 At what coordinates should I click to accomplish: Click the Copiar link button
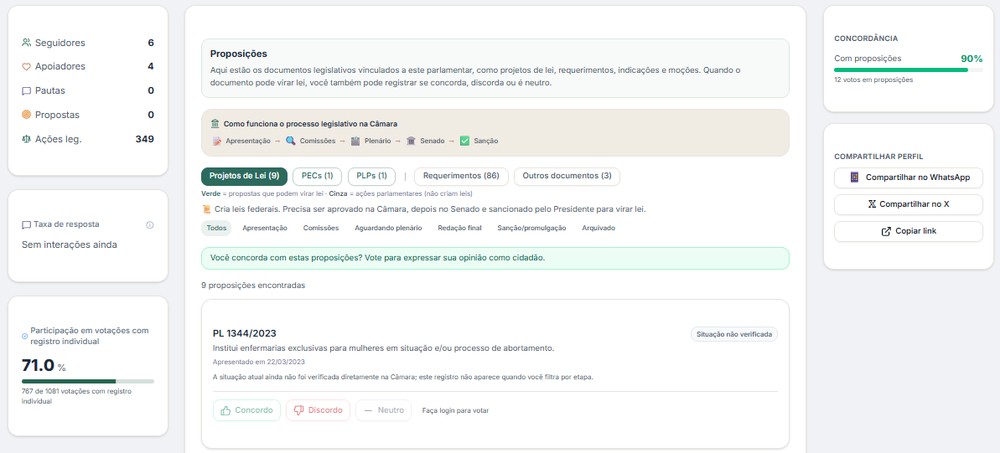pos(908,232)
